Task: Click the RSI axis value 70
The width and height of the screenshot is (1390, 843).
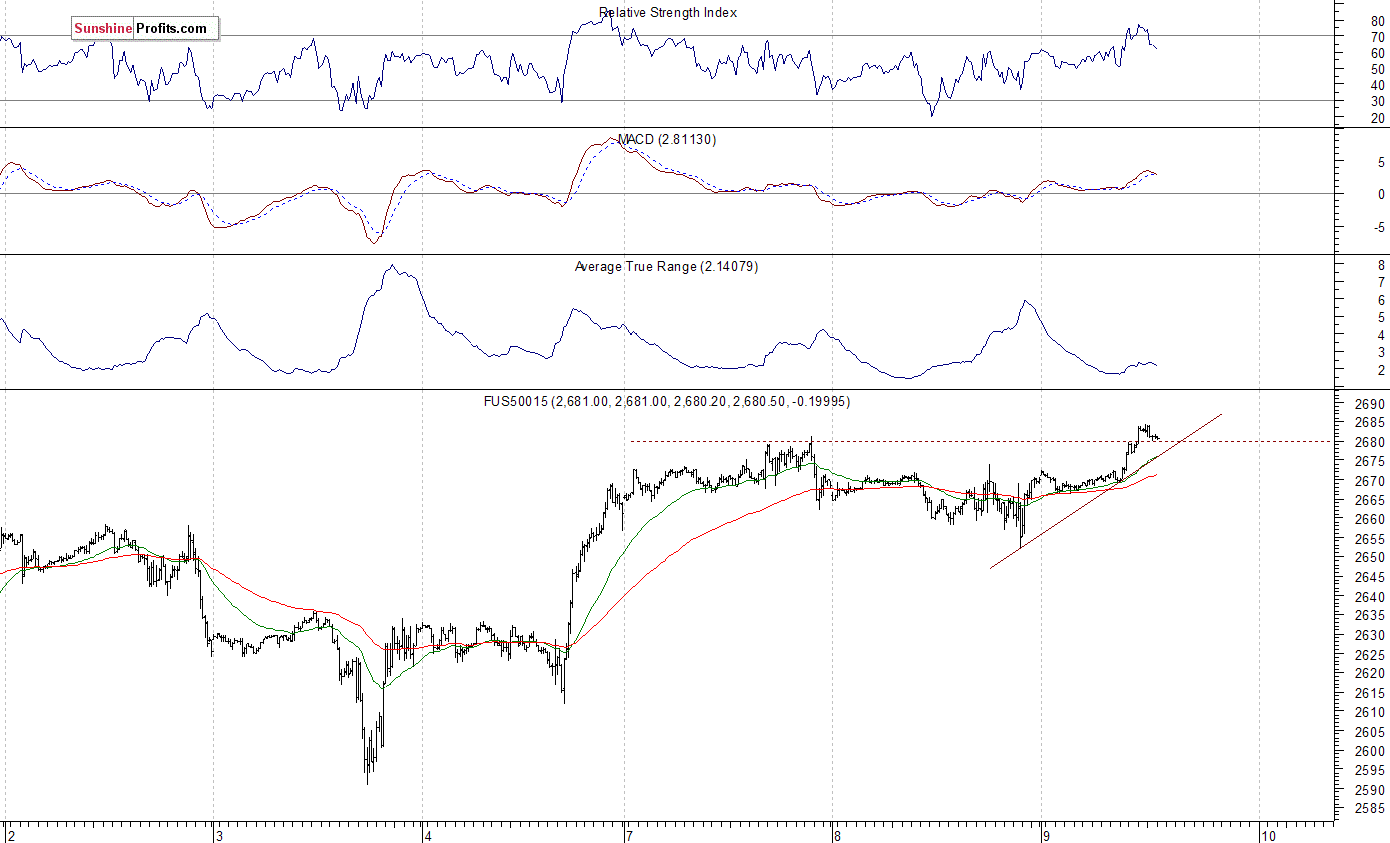Action: (1377, 36)
